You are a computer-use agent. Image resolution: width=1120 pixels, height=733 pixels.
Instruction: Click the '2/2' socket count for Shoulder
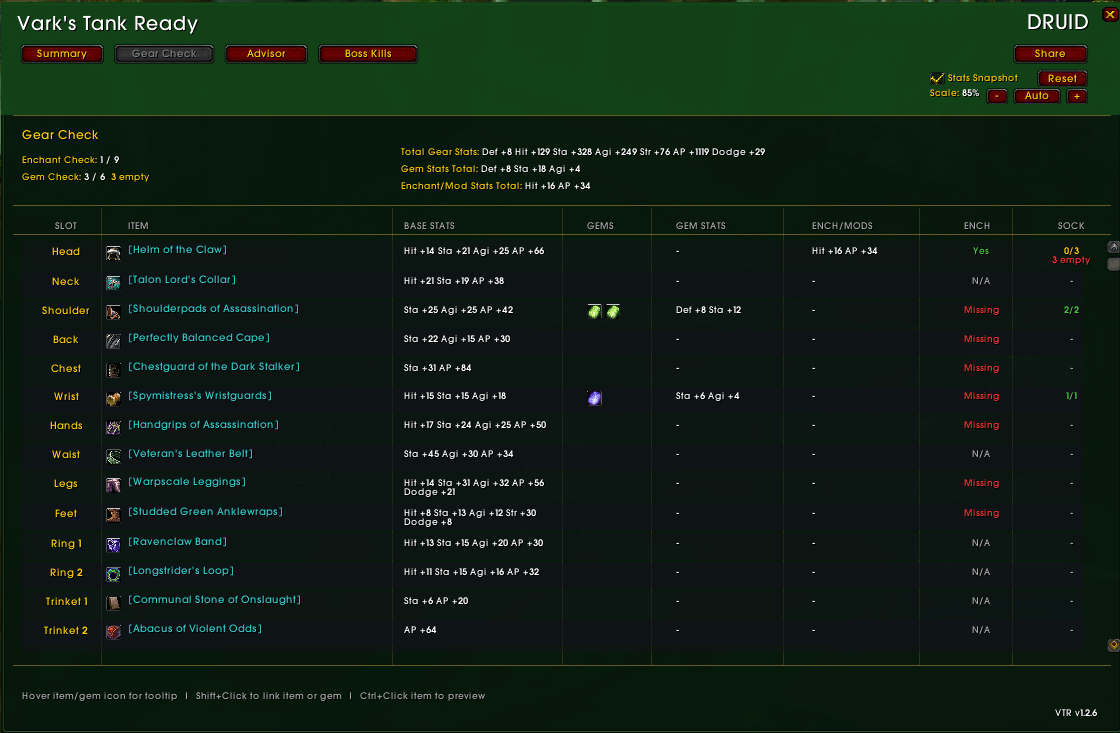click(1071, 310)
